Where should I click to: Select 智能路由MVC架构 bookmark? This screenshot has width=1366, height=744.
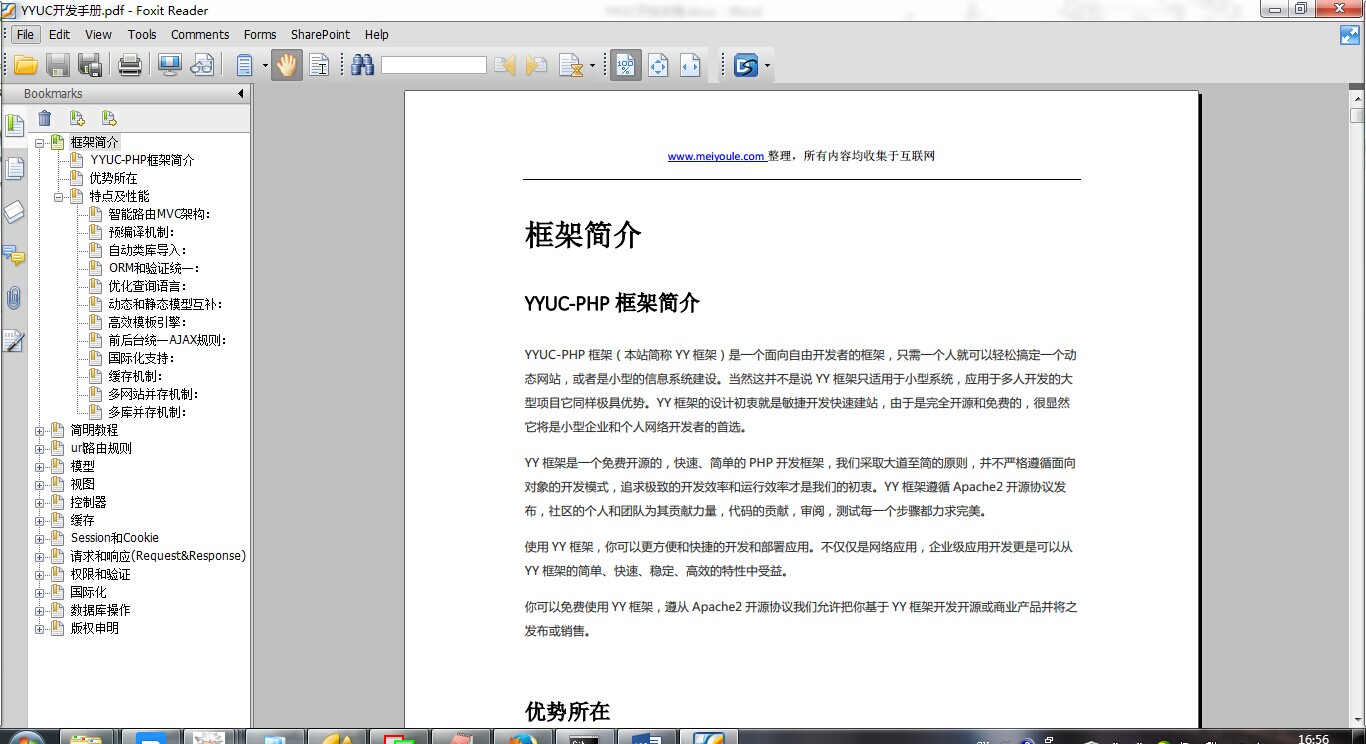159,214
